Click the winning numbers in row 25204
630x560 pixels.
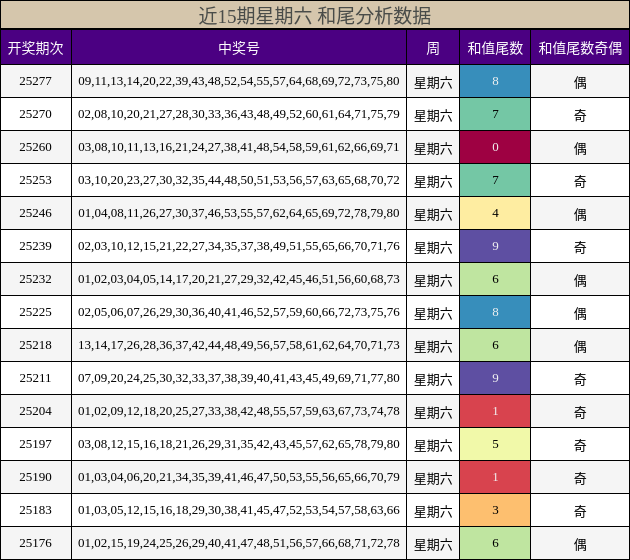[x=239, y=411]
